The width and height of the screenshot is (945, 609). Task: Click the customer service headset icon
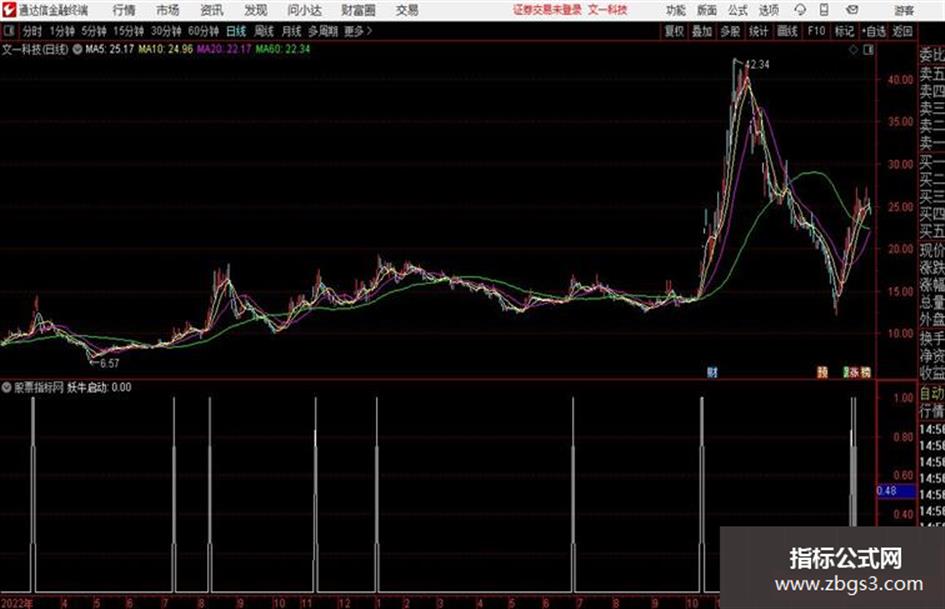pyautogui.click(x=800, y=10)
